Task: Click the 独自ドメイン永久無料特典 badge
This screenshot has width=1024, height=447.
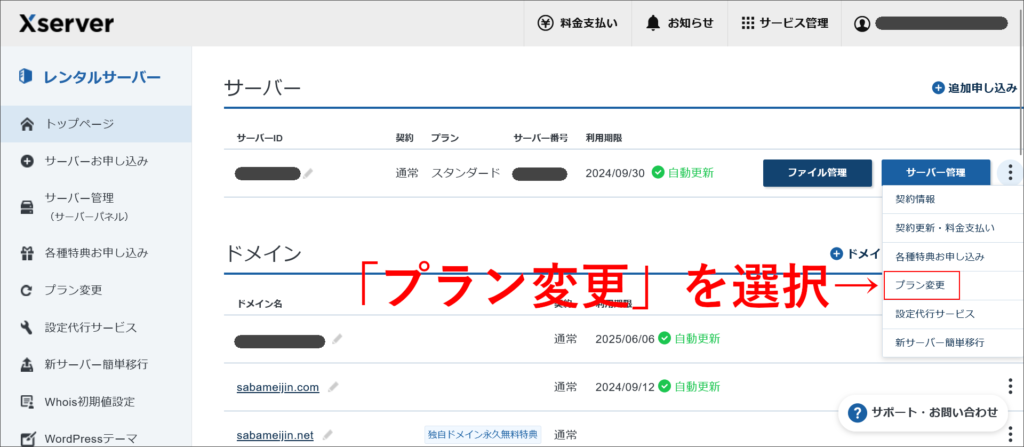Action: tap(483, 434)
